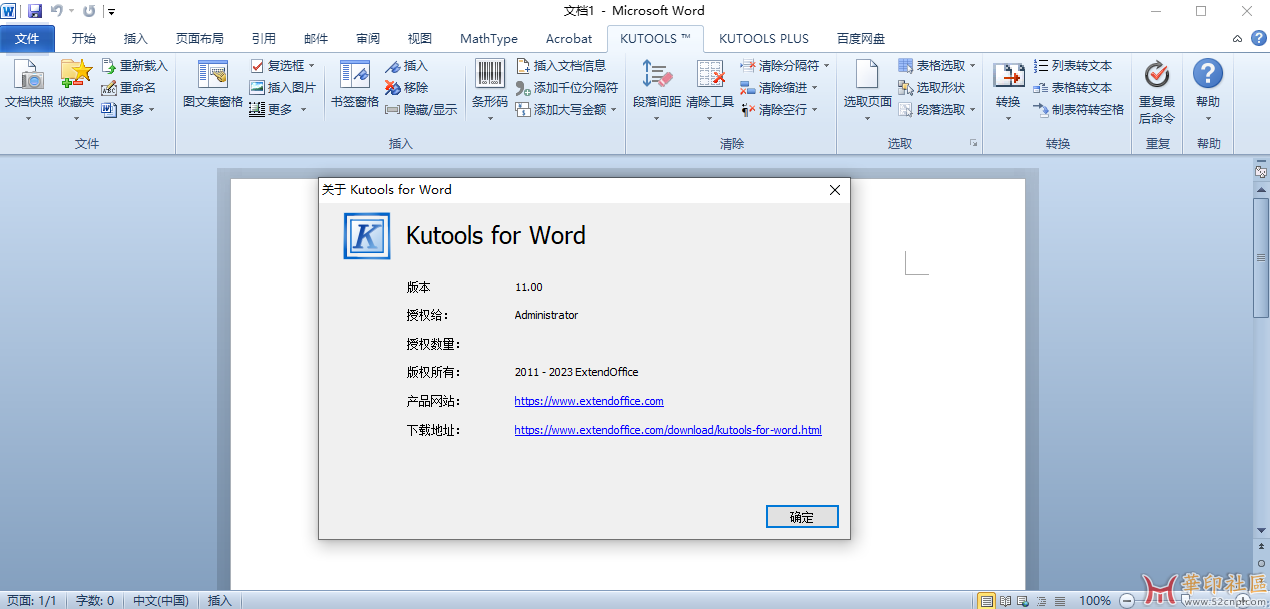Open the 收藏夹 (Favorites) folder icon
This screenshot has width=1270, height=609.
76,75
